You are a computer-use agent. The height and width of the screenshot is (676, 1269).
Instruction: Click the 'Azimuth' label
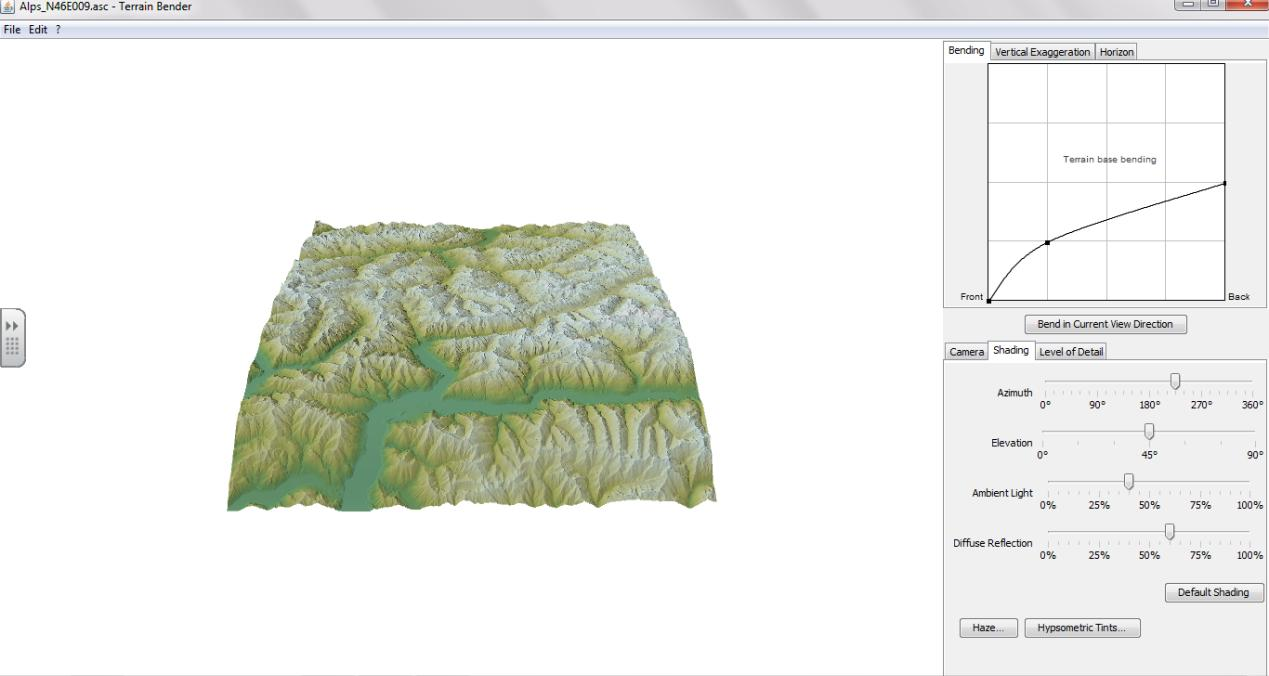[x=1014, y=393]
